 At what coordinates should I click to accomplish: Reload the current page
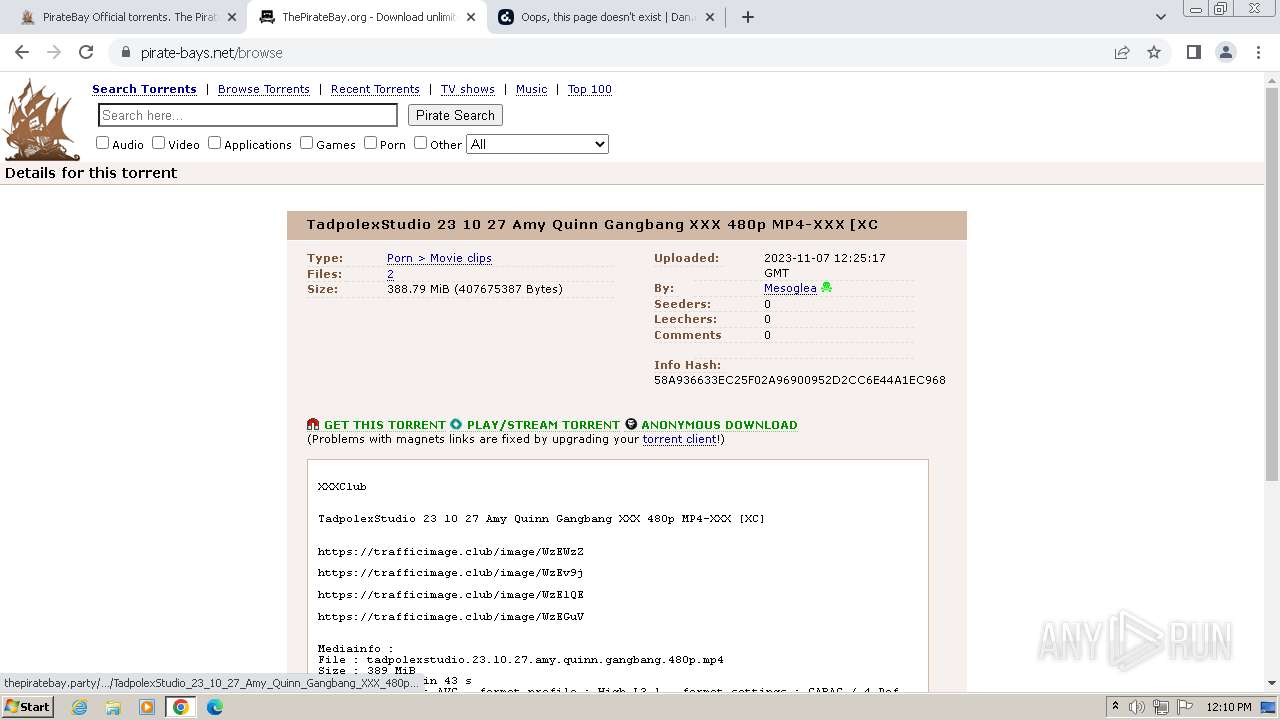pos(86,52)
